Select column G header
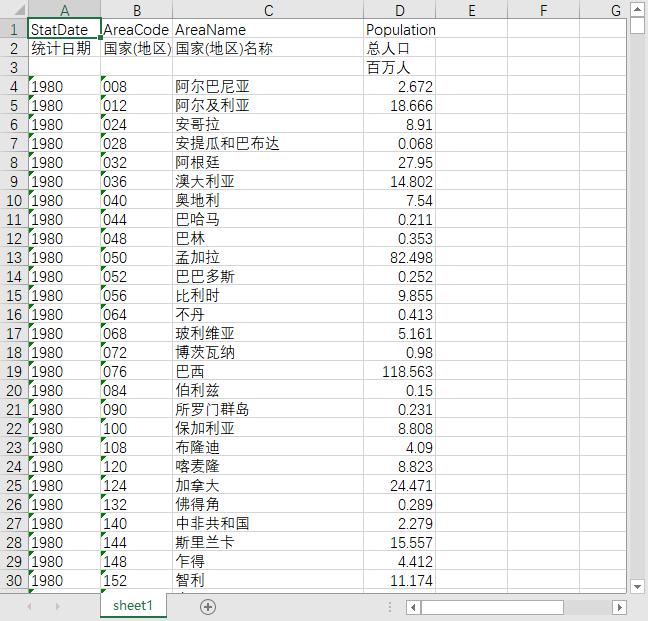This screenshot has height=621, width=648. tap(603, 10)
